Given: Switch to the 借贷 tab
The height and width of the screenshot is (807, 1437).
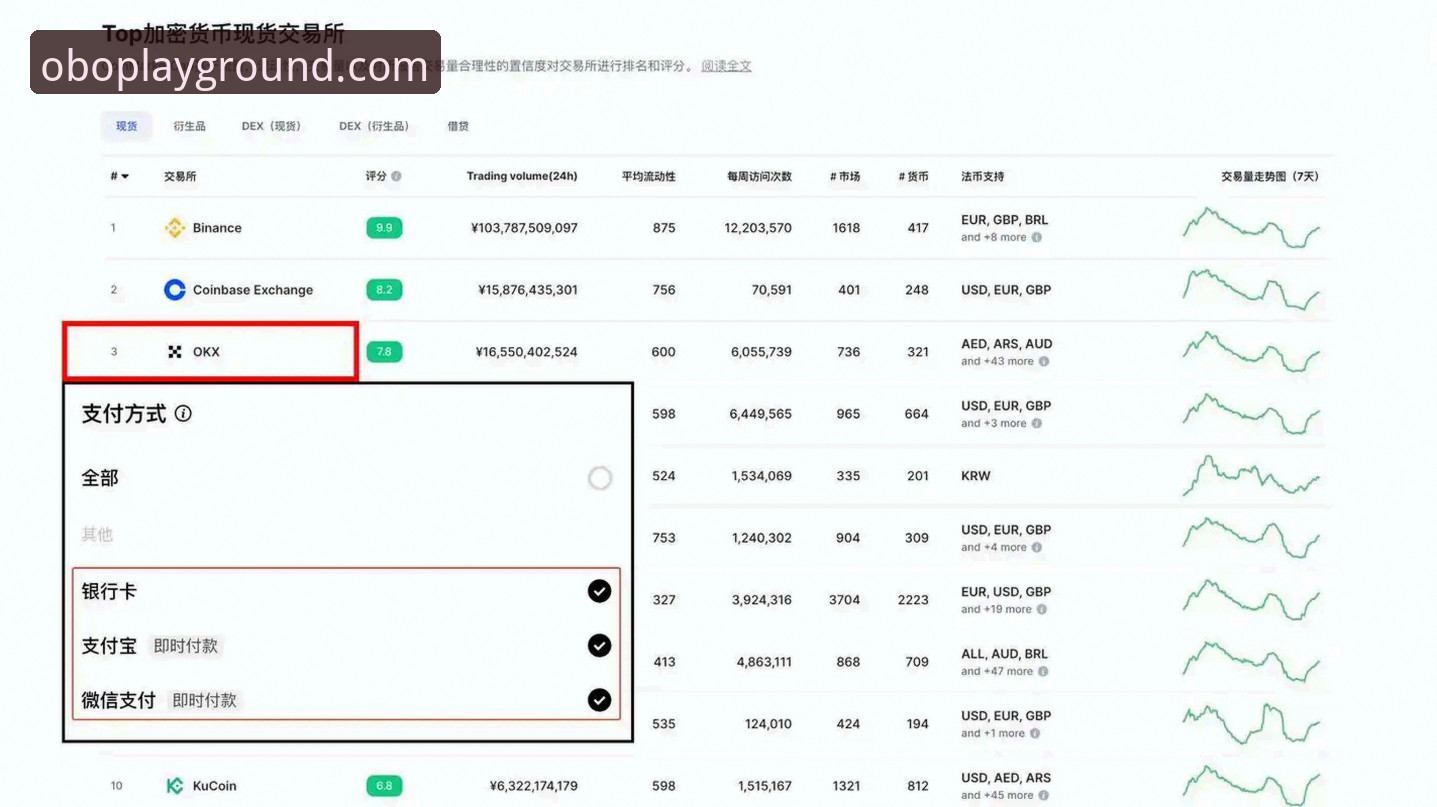Looking at the screenshot, I should (x=458, y=126).
